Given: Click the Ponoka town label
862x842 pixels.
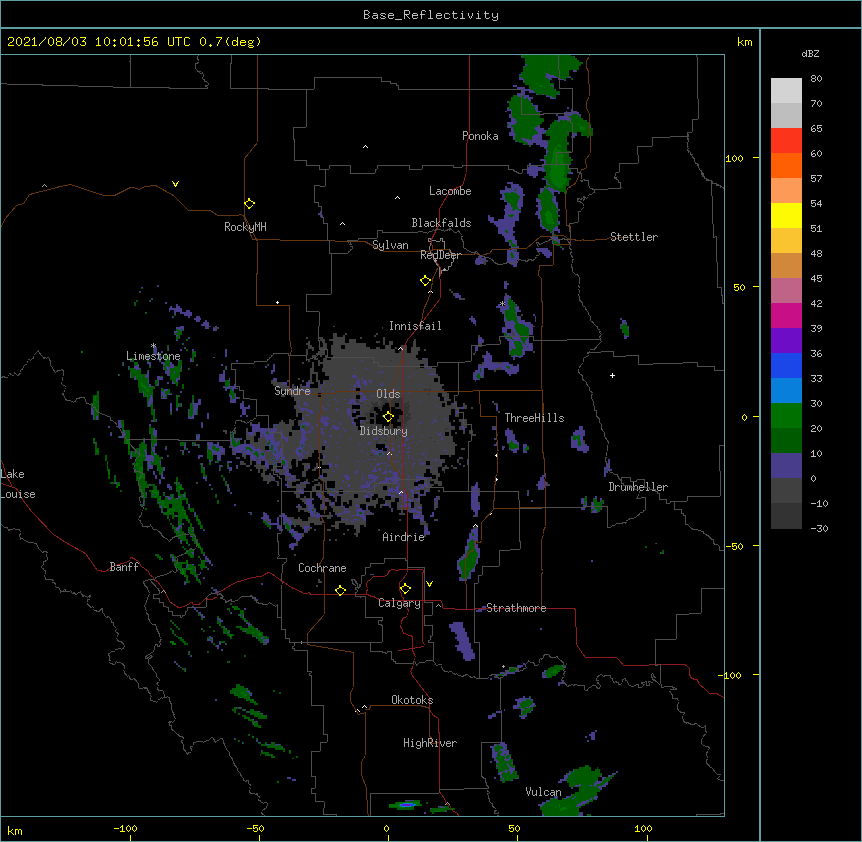Looking at the screenshot, I should click(x=480, y=136).
